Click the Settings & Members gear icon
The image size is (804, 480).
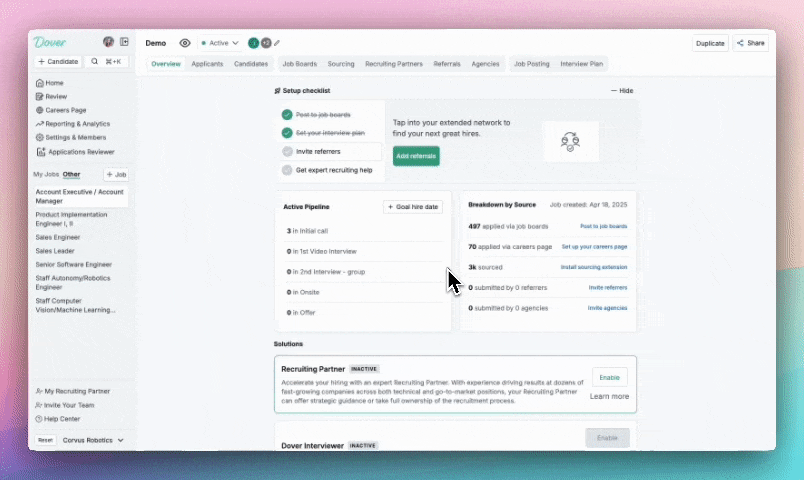pos(39,137)
